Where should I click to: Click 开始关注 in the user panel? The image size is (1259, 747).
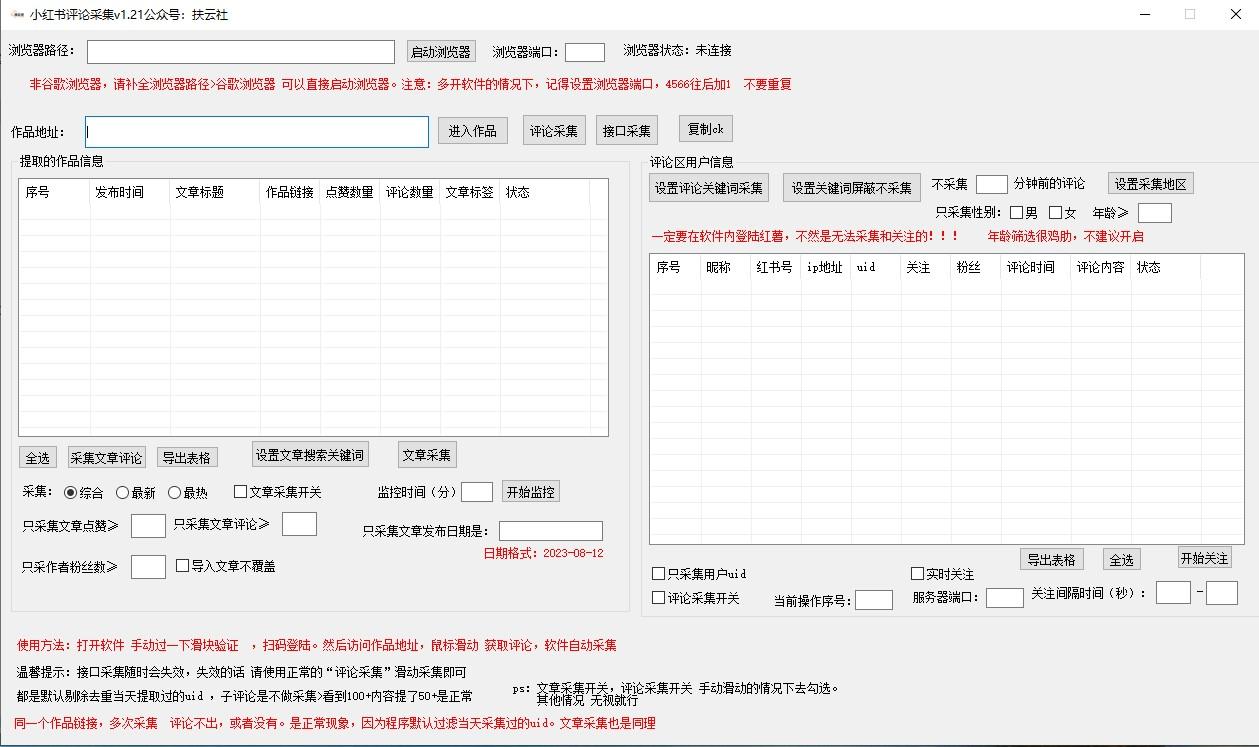coord(1204,558)
